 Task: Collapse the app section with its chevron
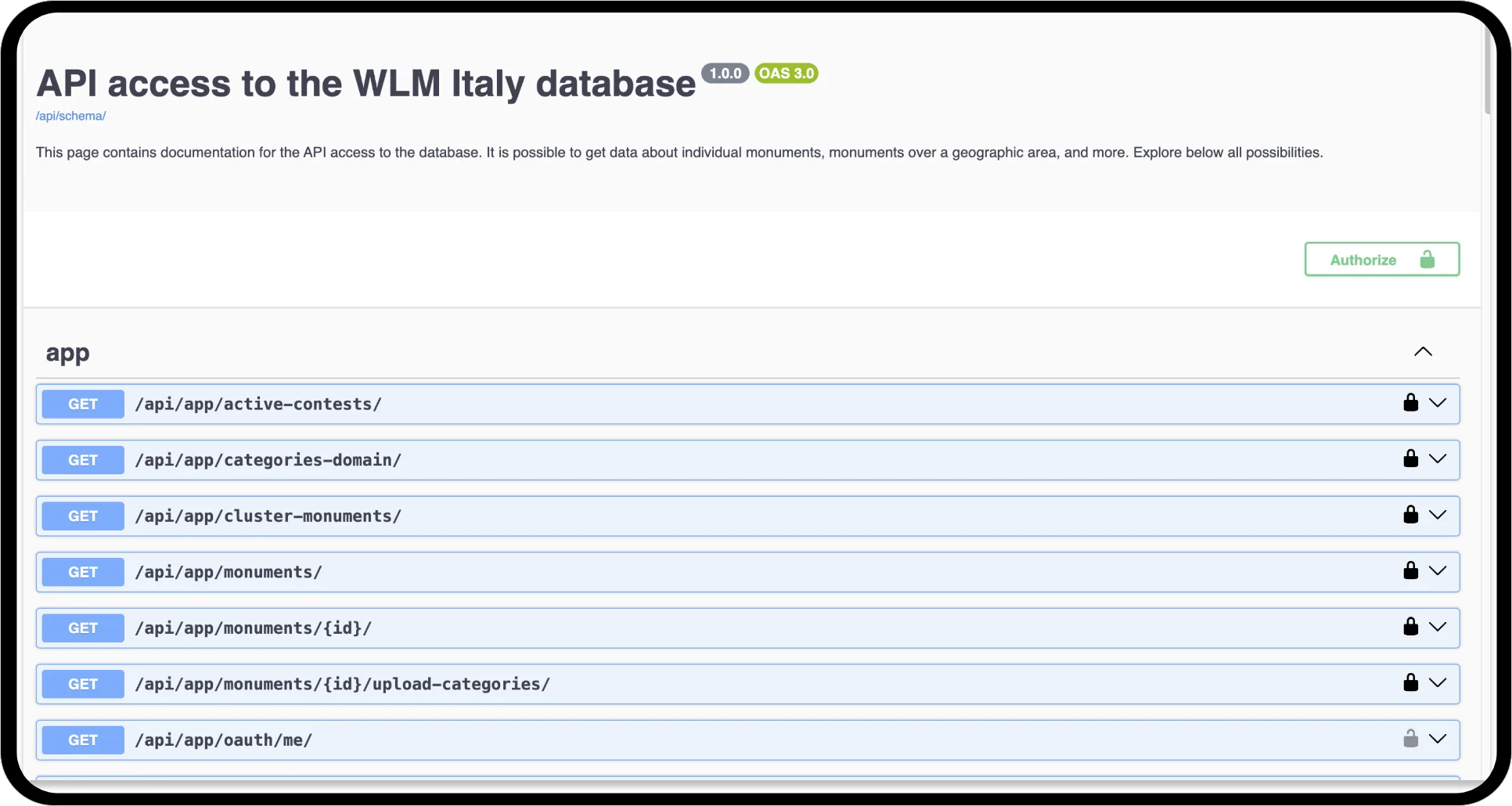point(1423,351)
